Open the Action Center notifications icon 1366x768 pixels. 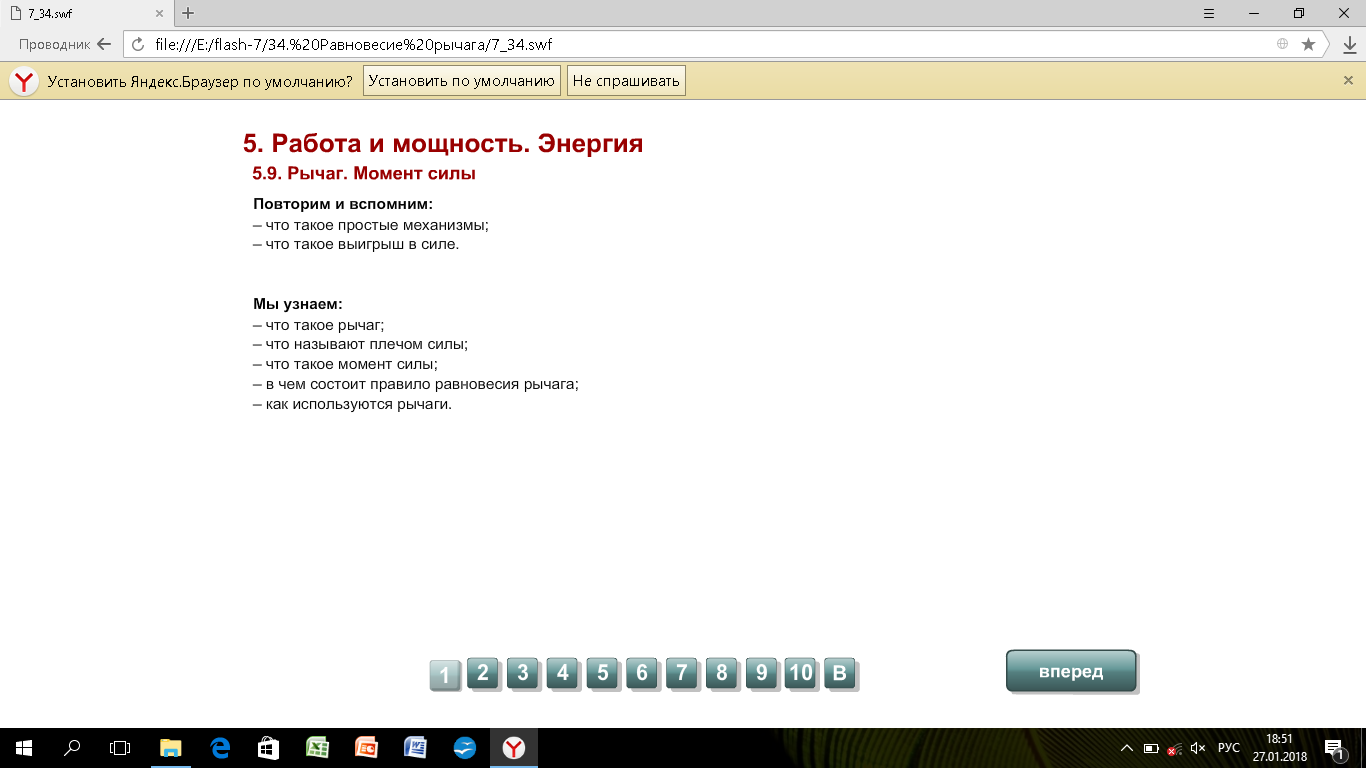(x=1334, y=748)
